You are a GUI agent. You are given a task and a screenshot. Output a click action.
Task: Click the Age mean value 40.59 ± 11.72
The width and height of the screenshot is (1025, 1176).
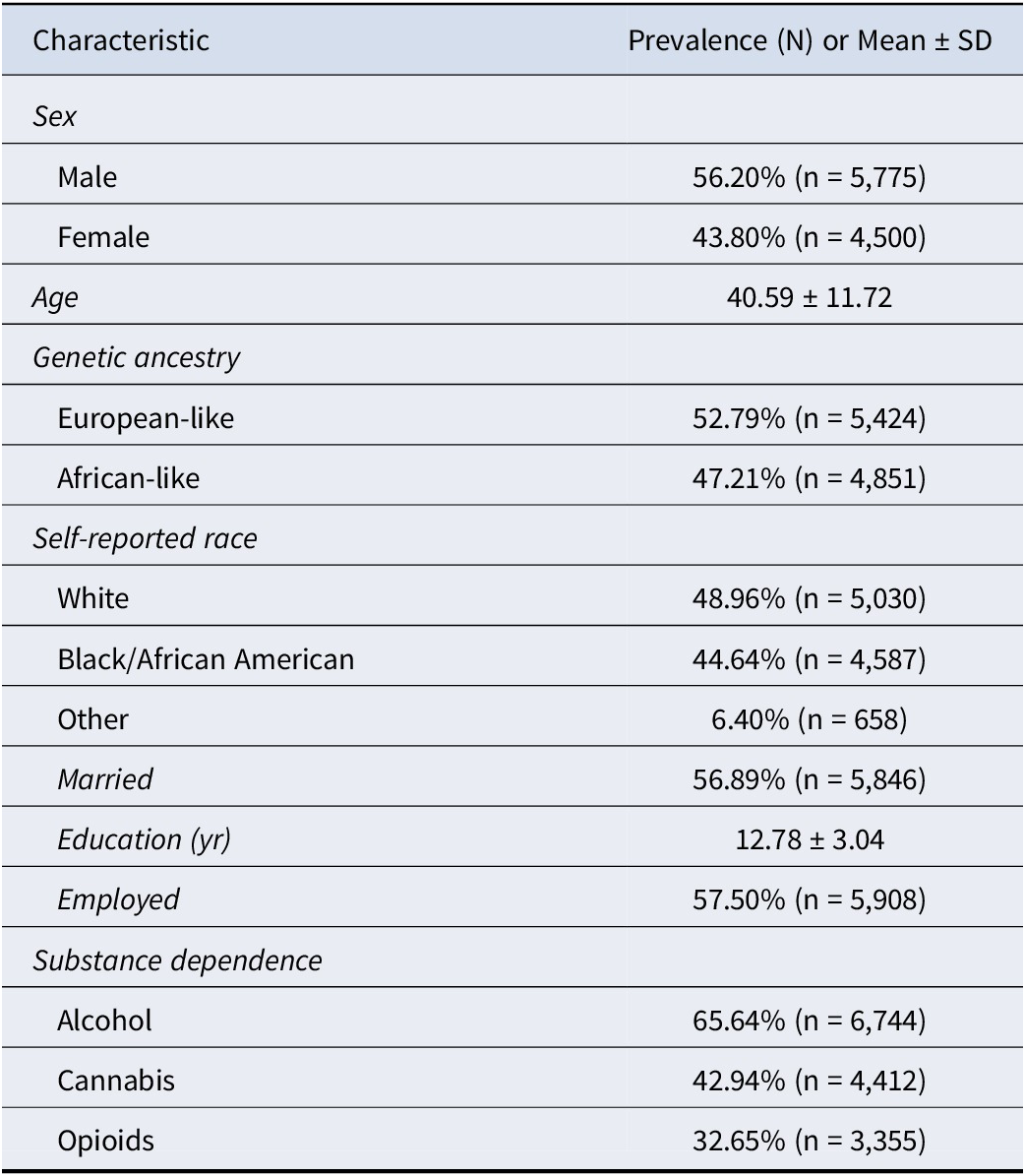click(x=809, y=298)
